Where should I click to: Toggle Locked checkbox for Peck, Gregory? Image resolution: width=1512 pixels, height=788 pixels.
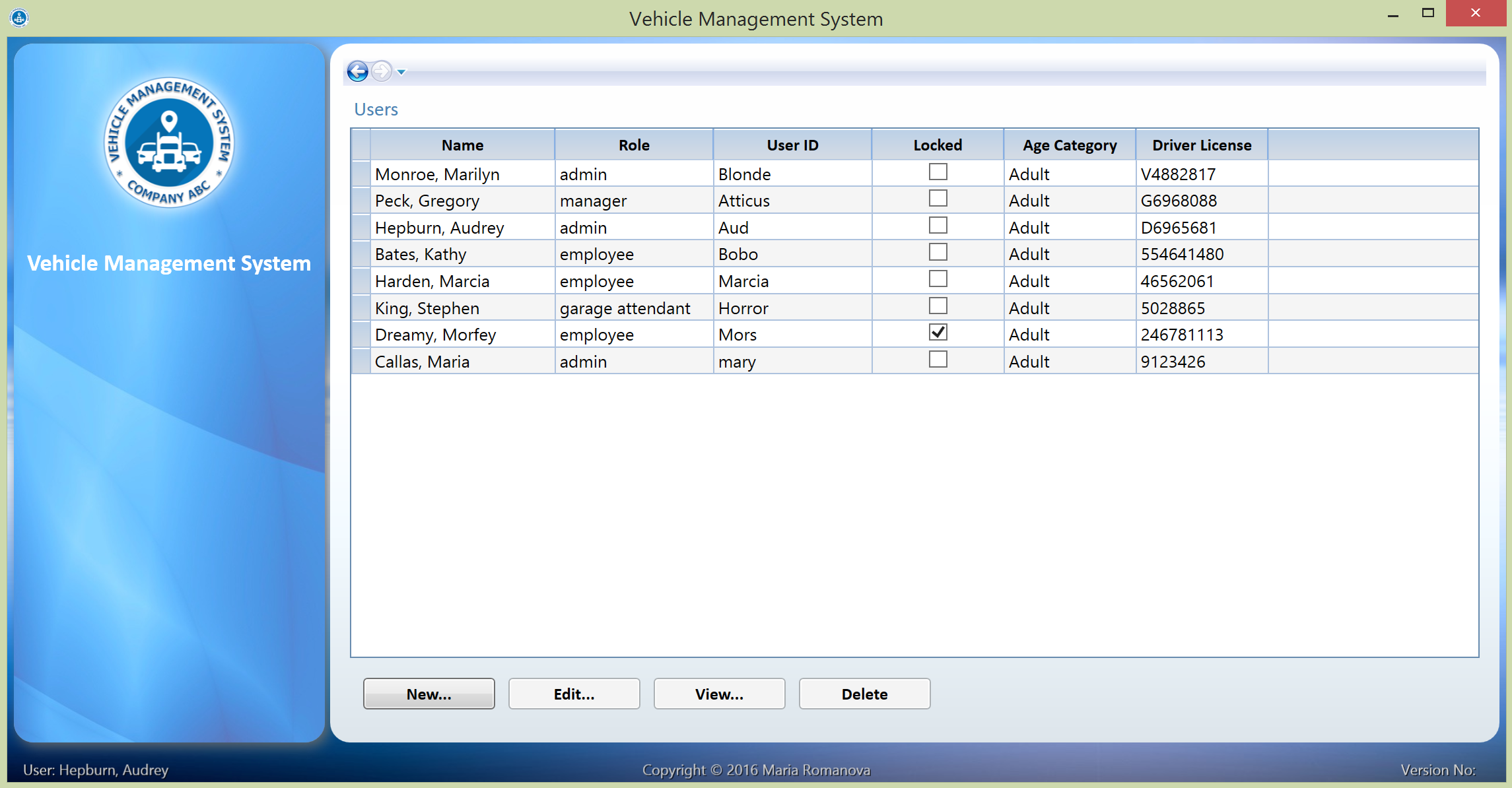[x=937, y=199]
